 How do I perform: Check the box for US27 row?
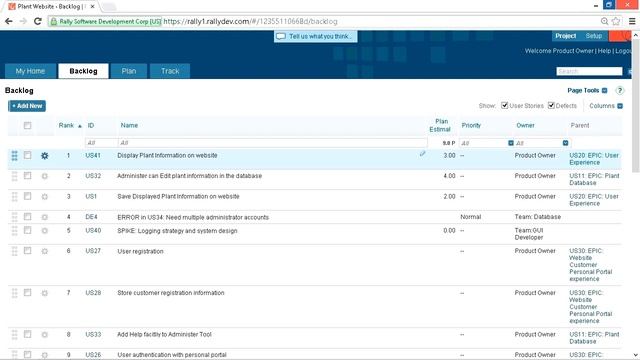click(27, 251)
